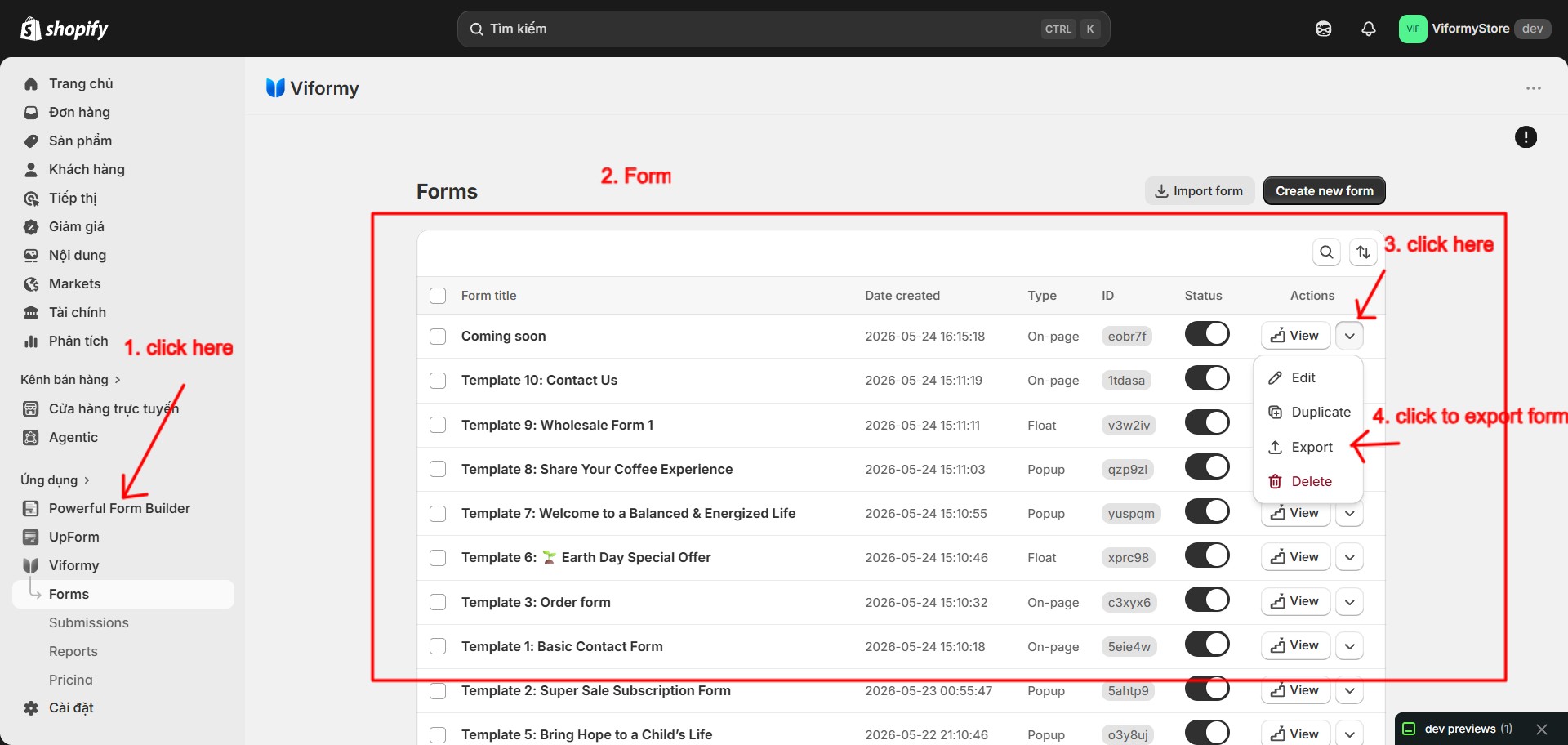Expand actions dropdown for Template 1: Basic Contact Form
The height and width of the screenshot is (745, 1568).
click(x=1350, y=646)
